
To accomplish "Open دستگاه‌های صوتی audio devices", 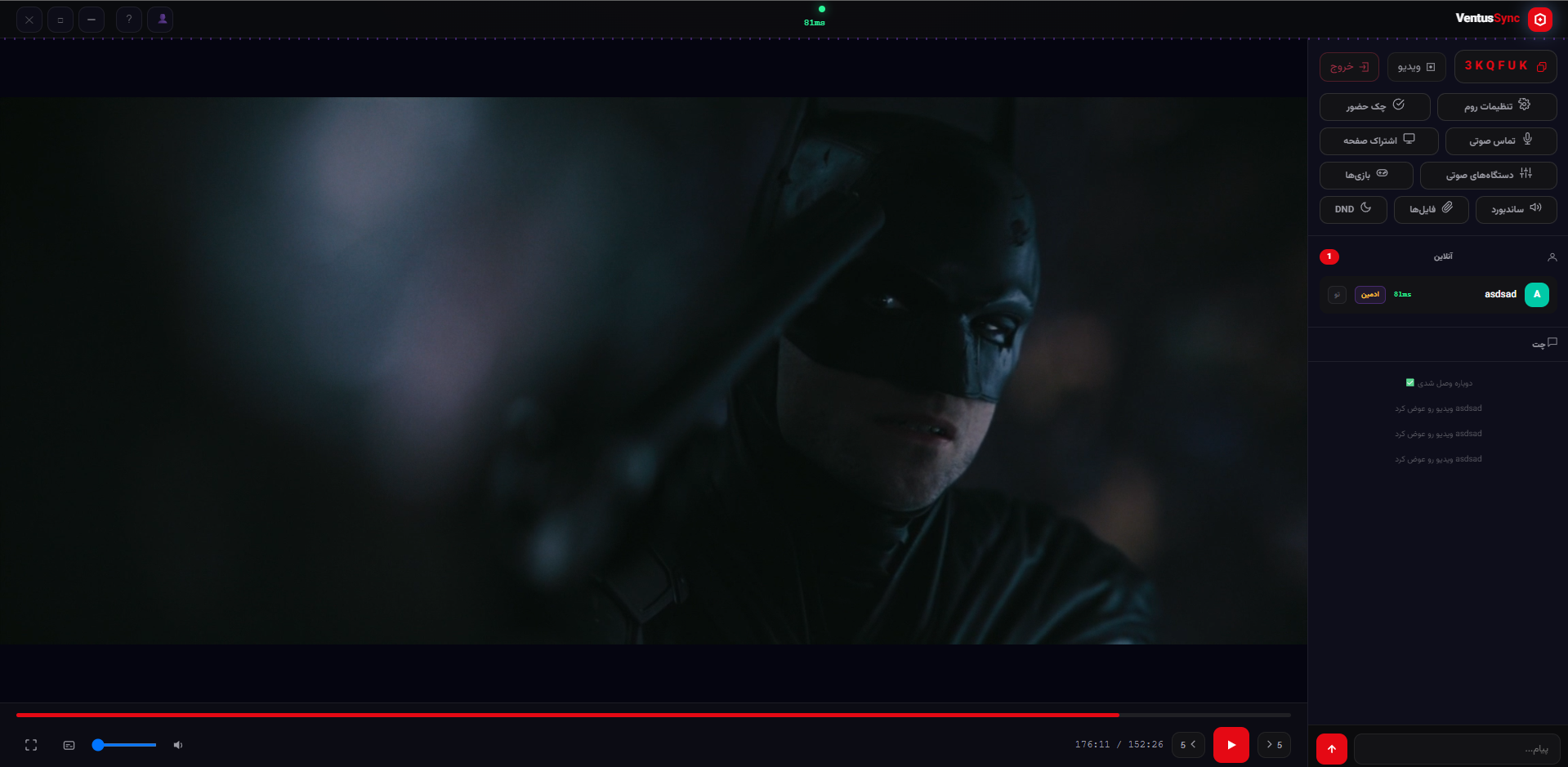I will coord(1489,175).
